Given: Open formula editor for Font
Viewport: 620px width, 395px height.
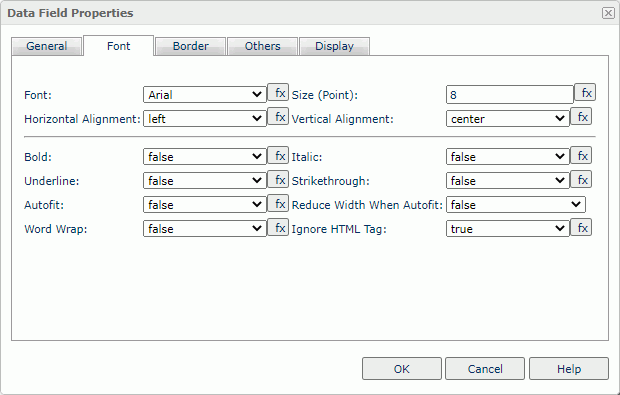Looking at the screenshot, I should pyautogui.click(x=278, y=93).
